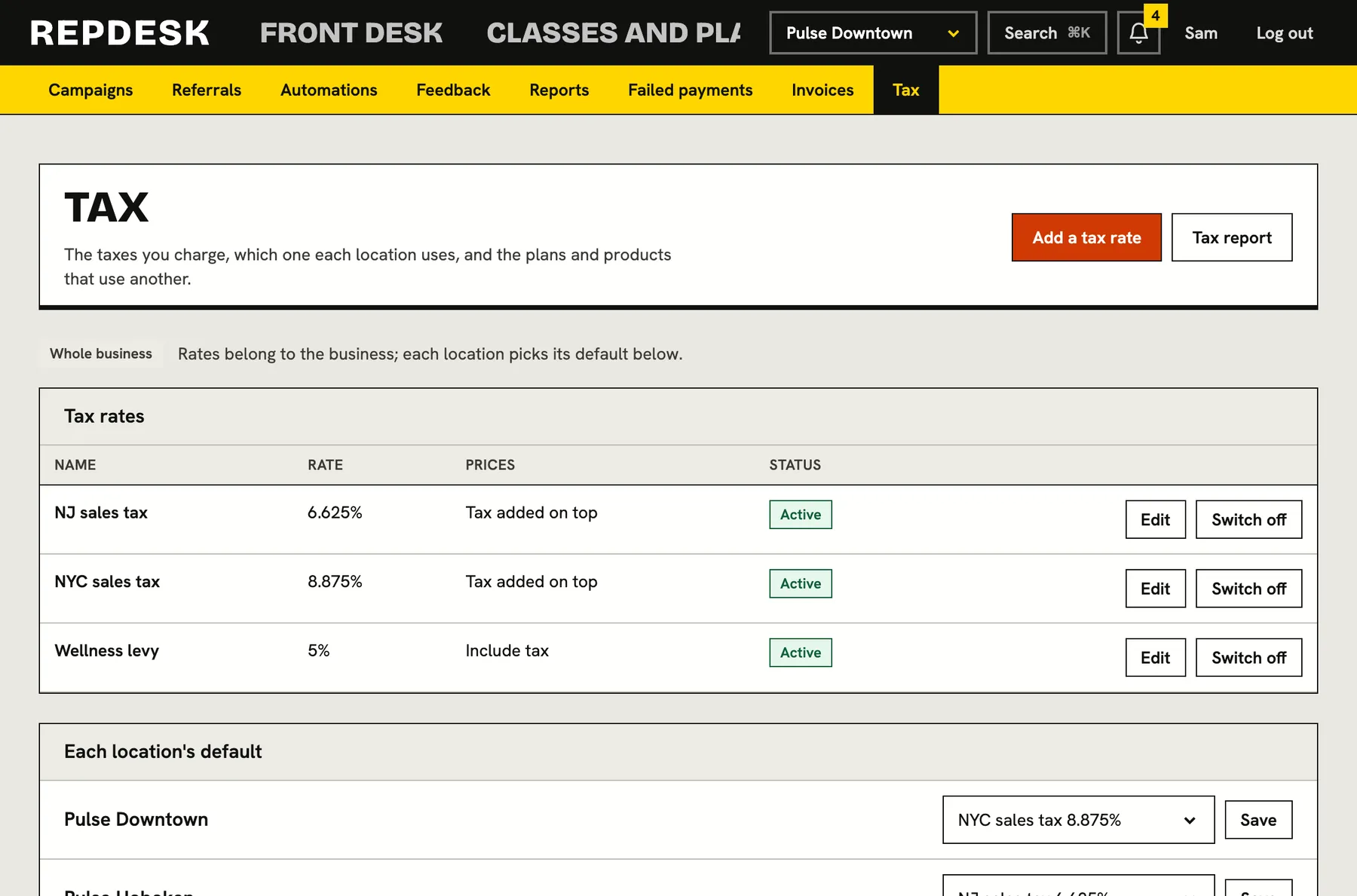
Task: Open the notifications bell icon
Action: pyautogui.click(x=1138, y=33)
